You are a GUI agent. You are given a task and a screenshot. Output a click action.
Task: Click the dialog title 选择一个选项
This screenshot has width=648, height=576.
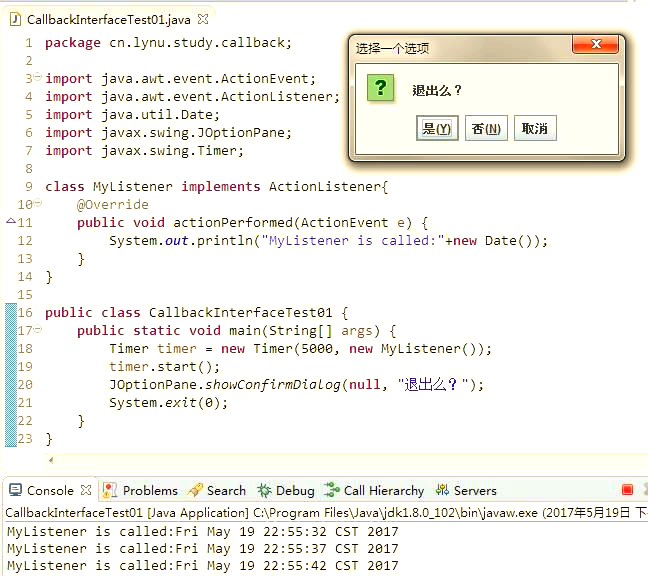(x=392, y=48)
